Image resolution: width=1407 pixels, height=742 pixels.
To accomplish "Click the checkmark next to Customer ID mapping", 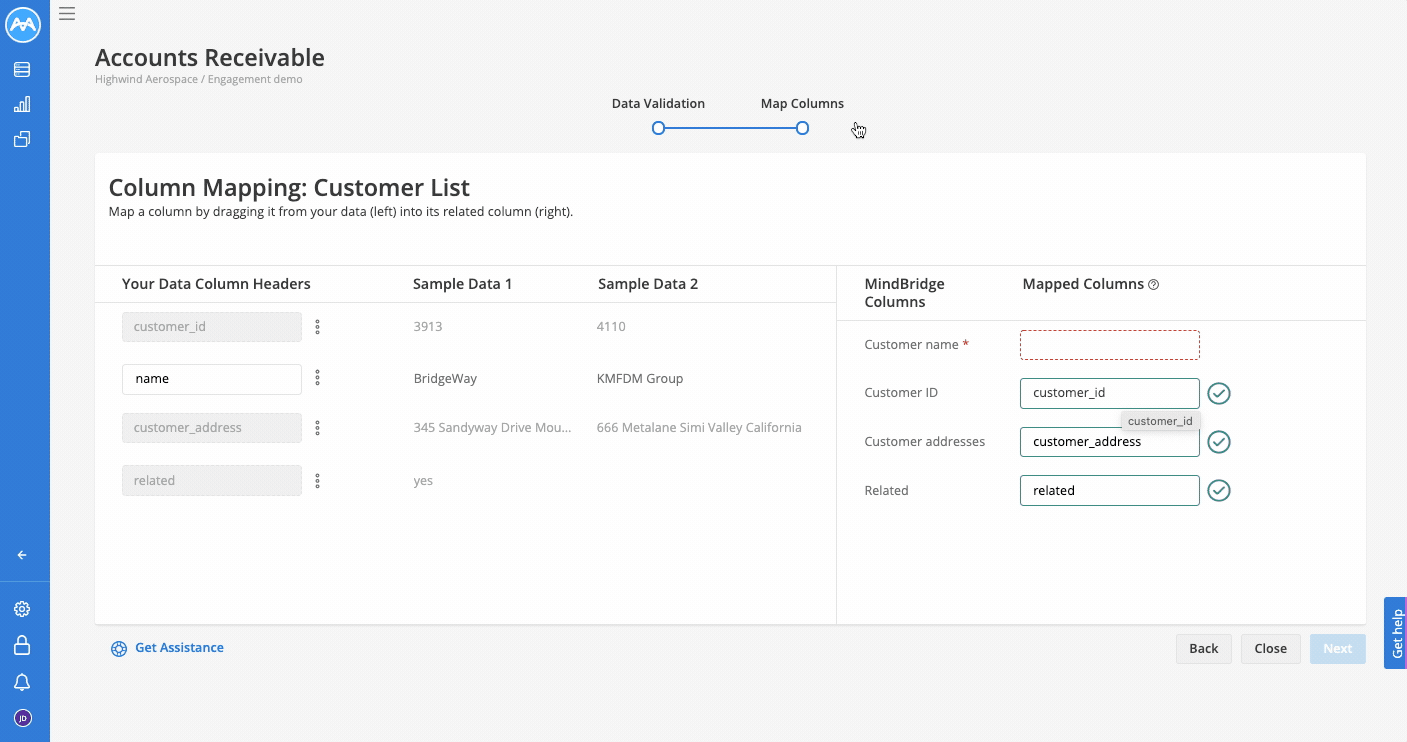I will pyautogui.click(x=1219, y=393).
